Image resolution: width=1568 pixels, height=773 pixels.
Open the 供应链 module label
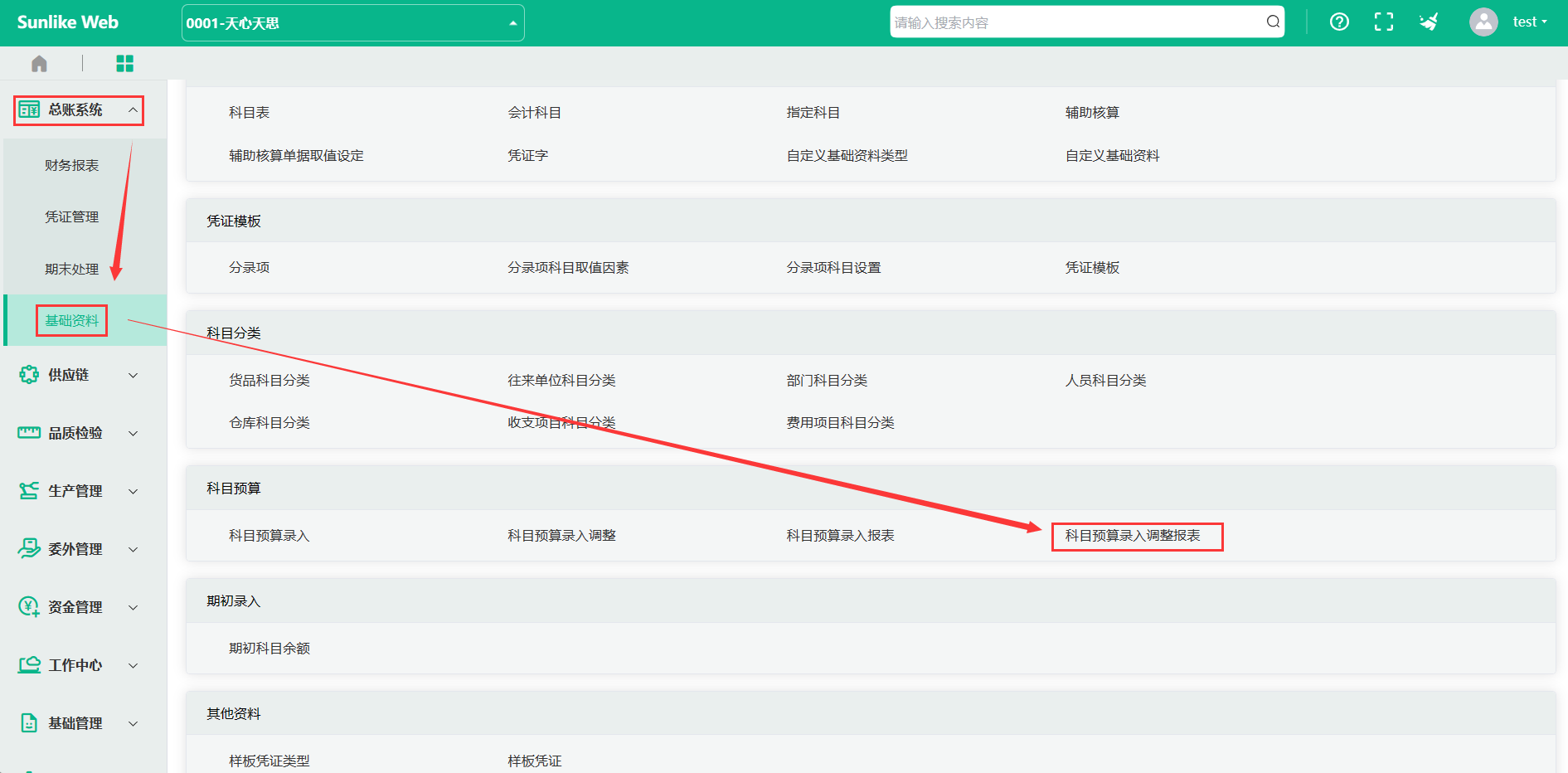coord(69,375)
